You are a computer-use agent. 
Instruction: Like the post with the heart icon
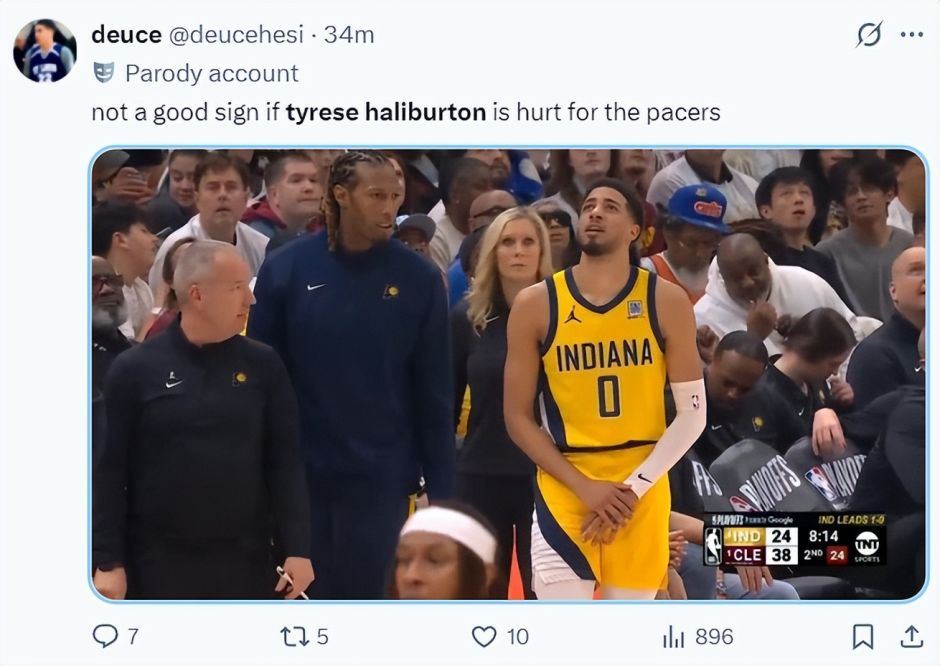(x=484, y=636)
